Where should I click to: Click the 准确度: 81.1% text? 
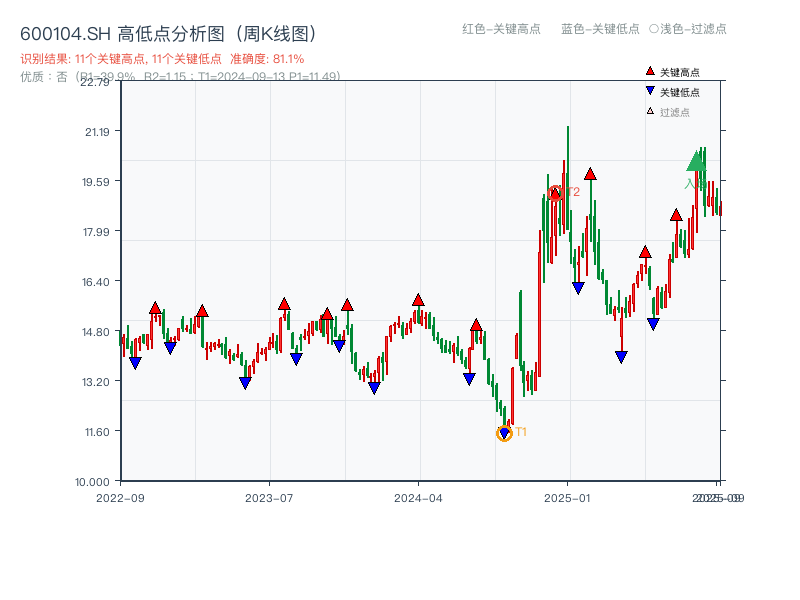[x=267, y=59]
